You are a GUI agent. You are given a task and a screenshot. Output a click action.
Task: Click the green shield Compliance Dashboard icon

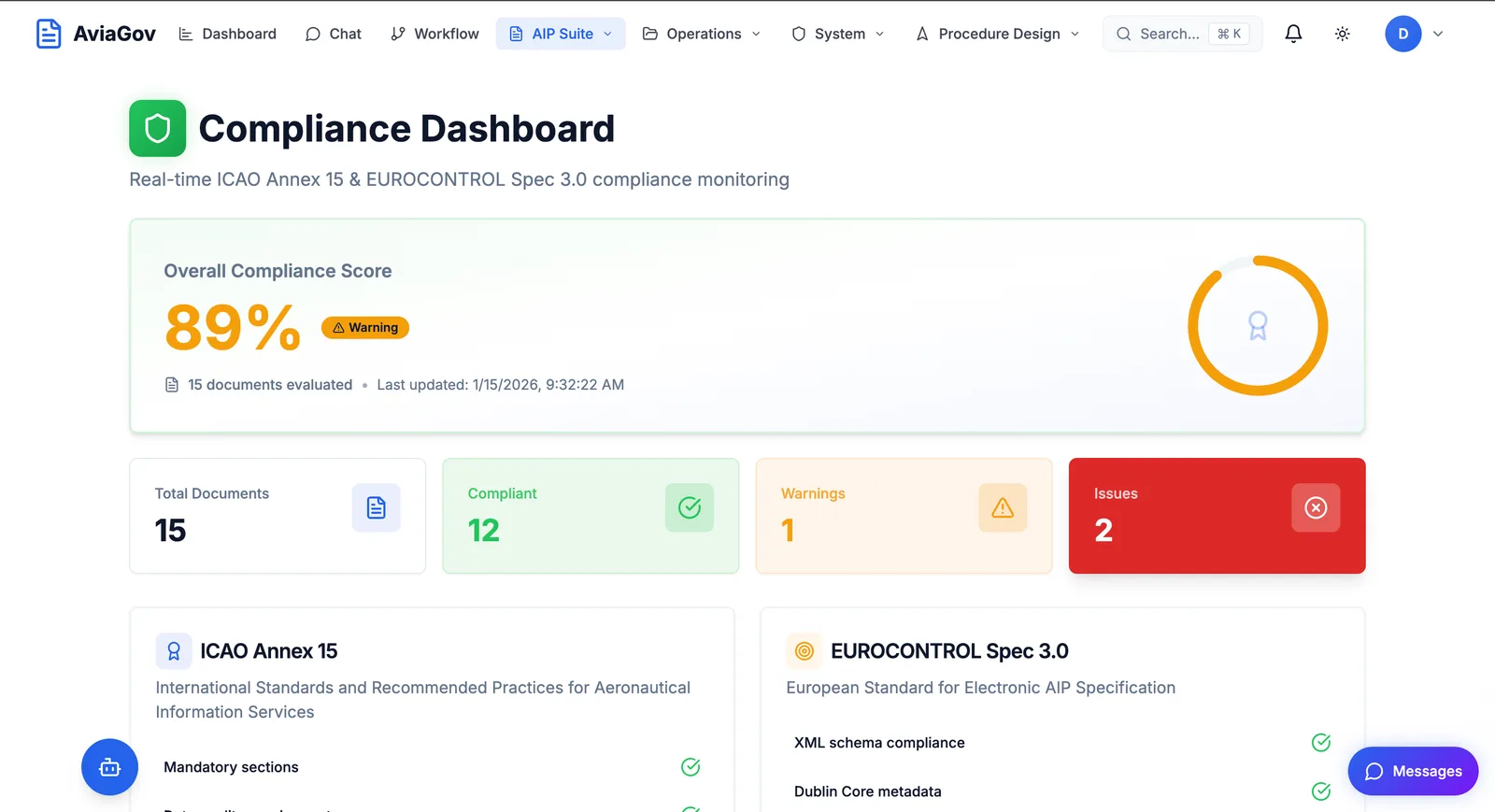click(x=157, y=128)
